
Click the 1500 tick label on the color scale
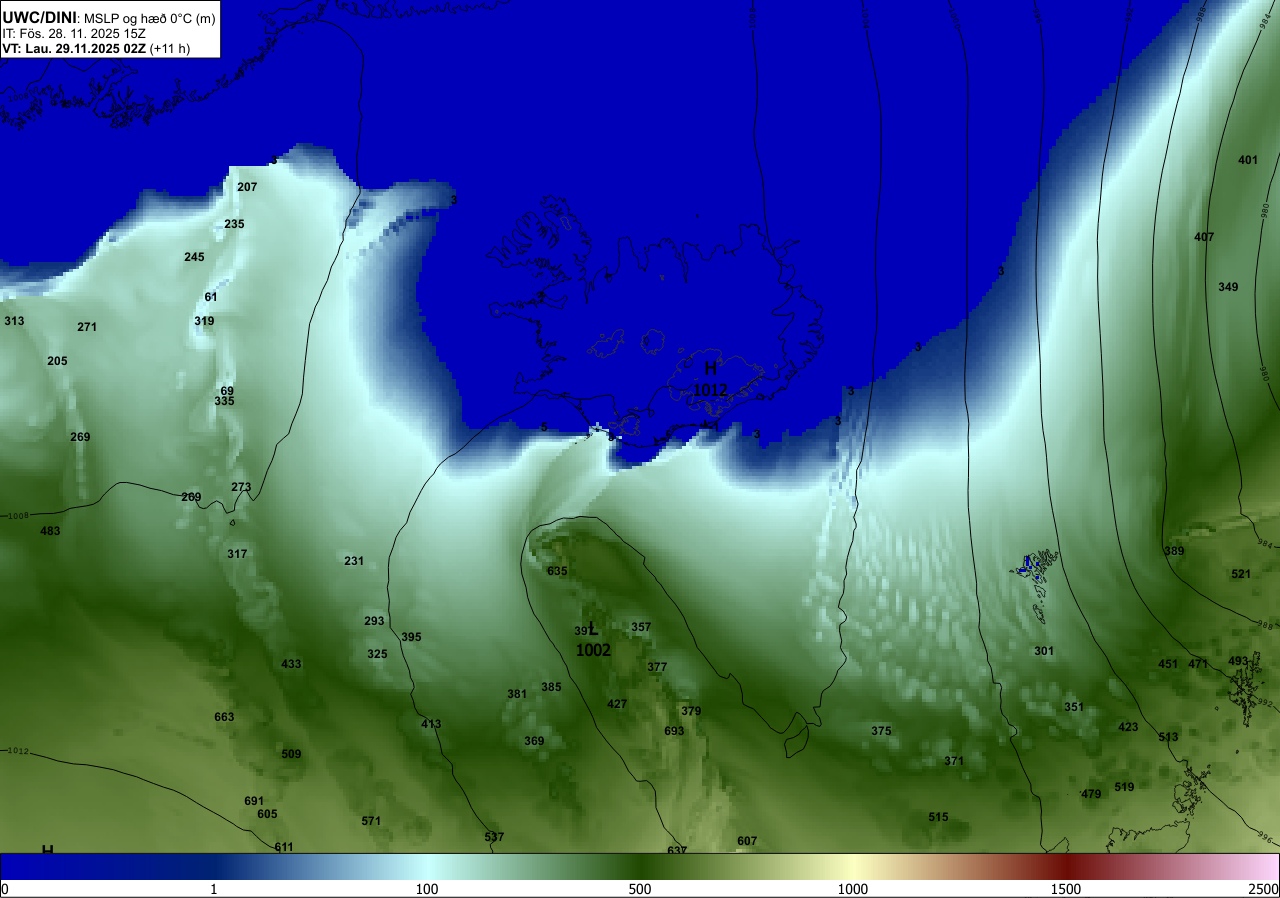click(x=1066, y=889)
